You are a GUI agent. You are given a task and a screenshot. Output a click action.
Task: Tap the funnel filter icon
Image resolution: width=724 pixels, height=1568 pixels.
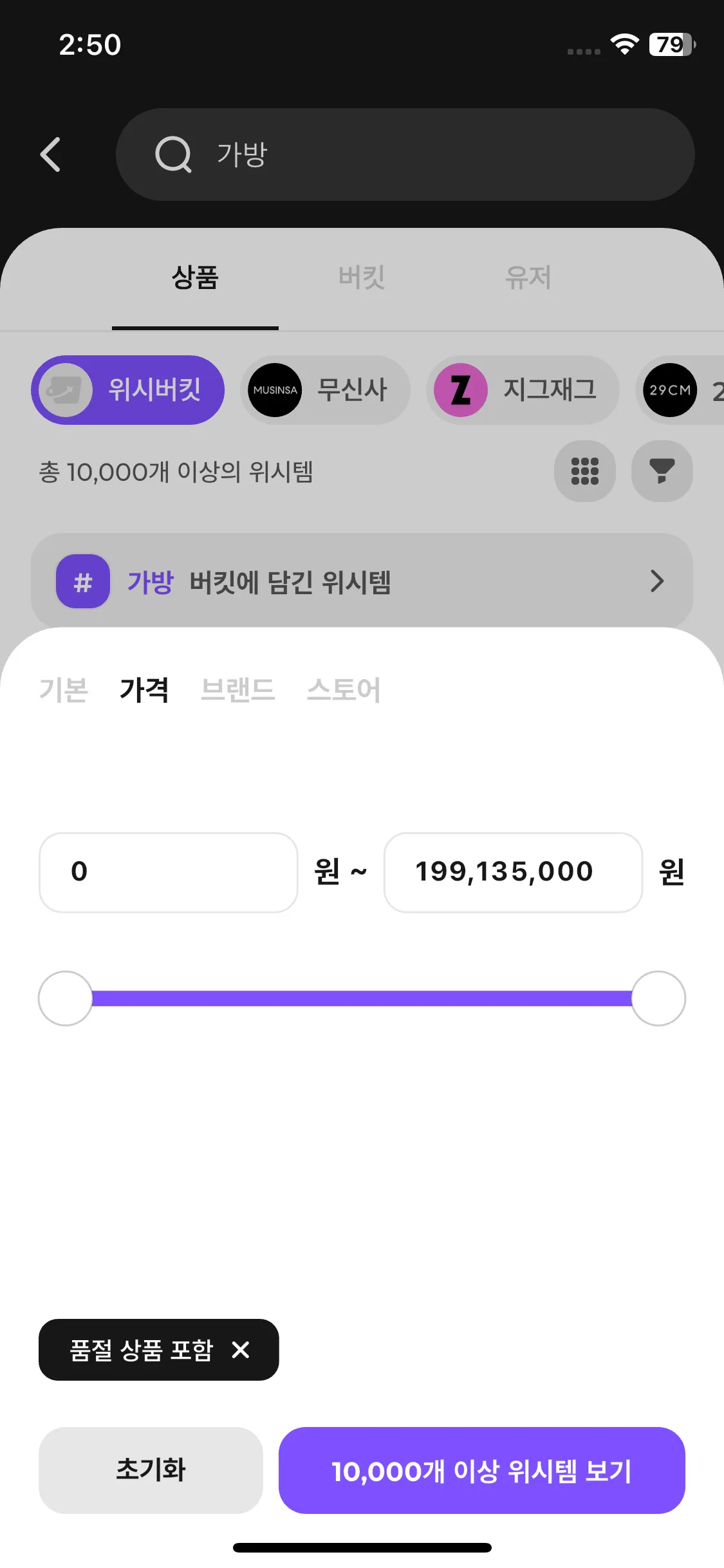click(662, 471)
